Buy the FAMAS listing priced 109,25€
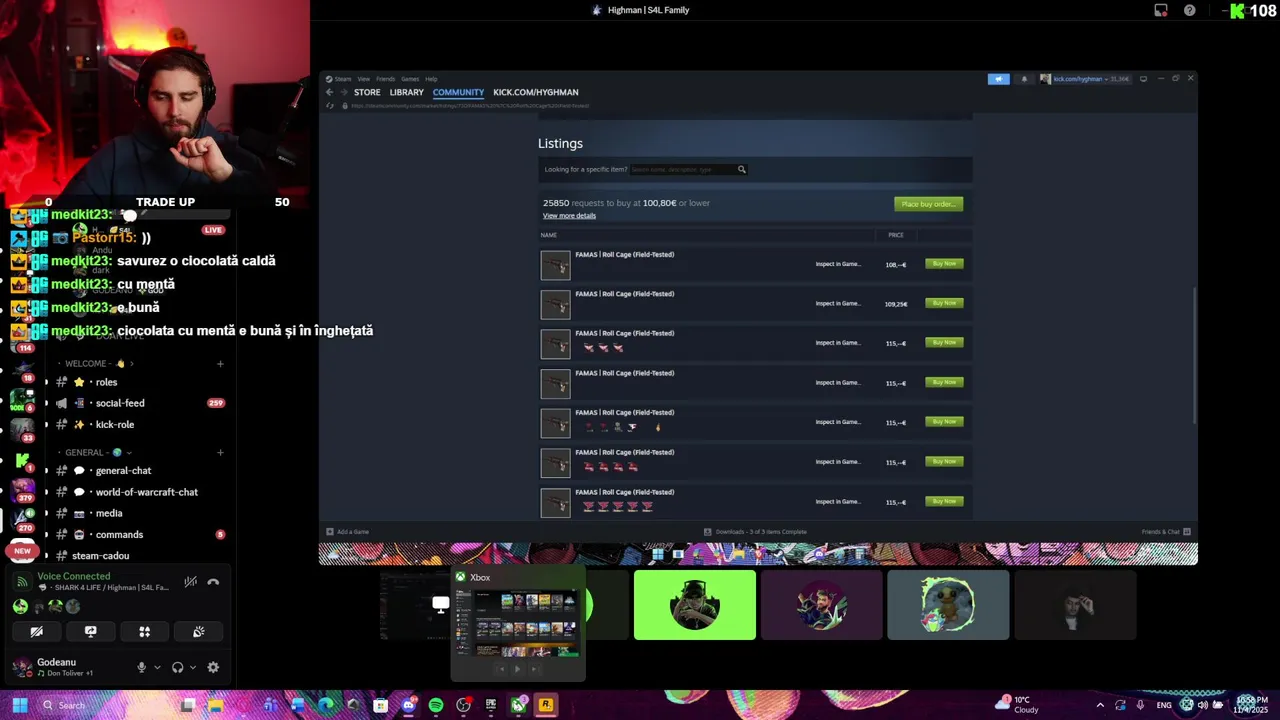Screen dimensions: 1280x720 (944, 303)
